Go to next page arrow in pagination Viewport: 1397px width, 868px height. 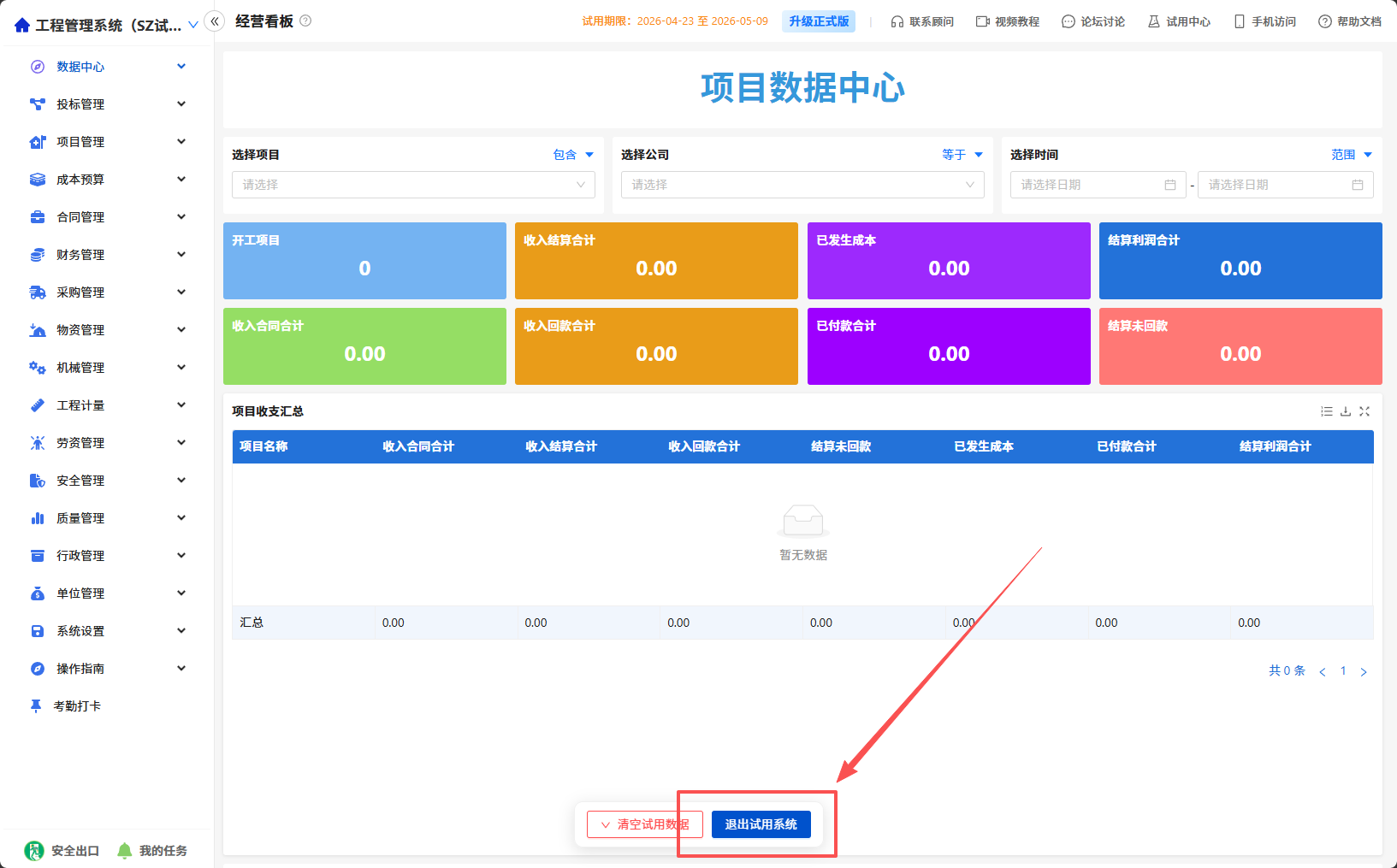(x=1364, y=671)
